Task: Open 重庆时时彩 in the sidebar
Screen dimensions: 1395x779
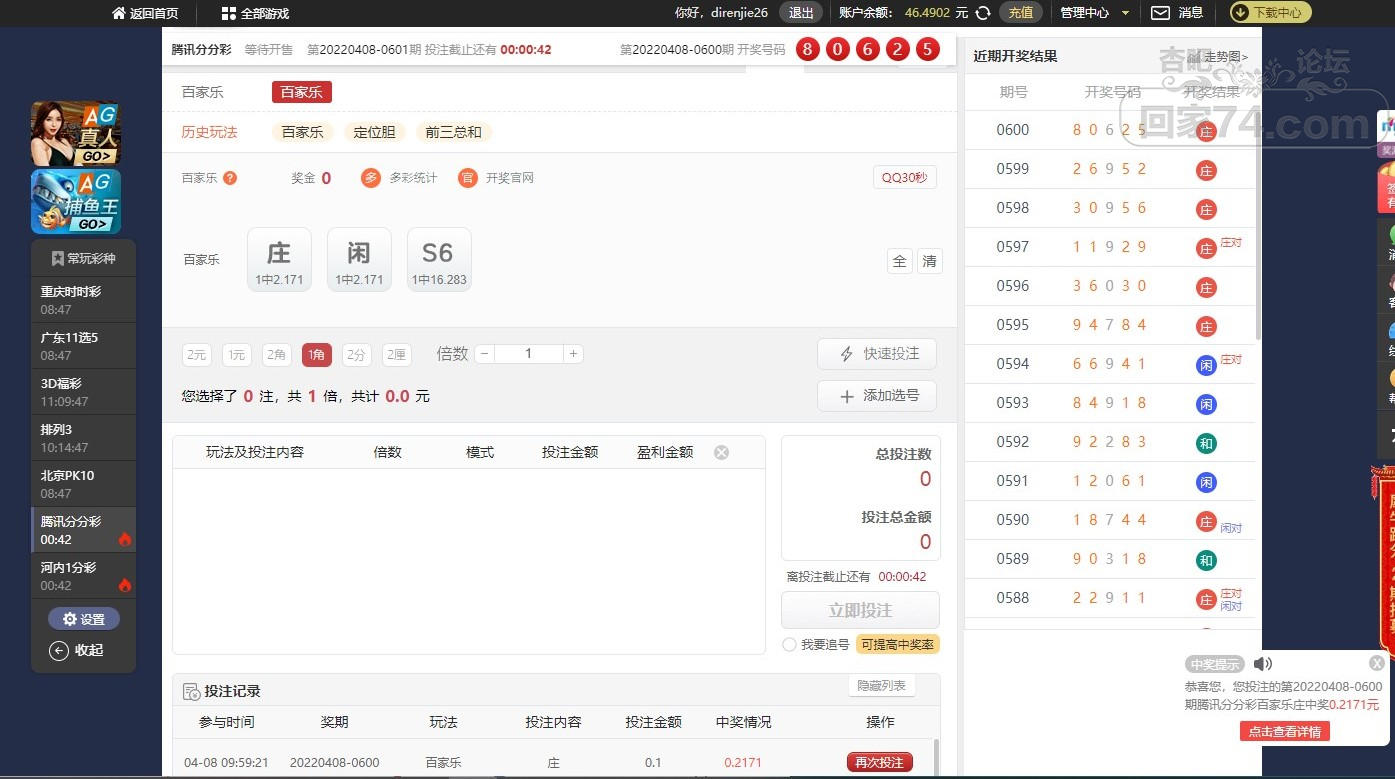Action: click(x=83, y=300)
